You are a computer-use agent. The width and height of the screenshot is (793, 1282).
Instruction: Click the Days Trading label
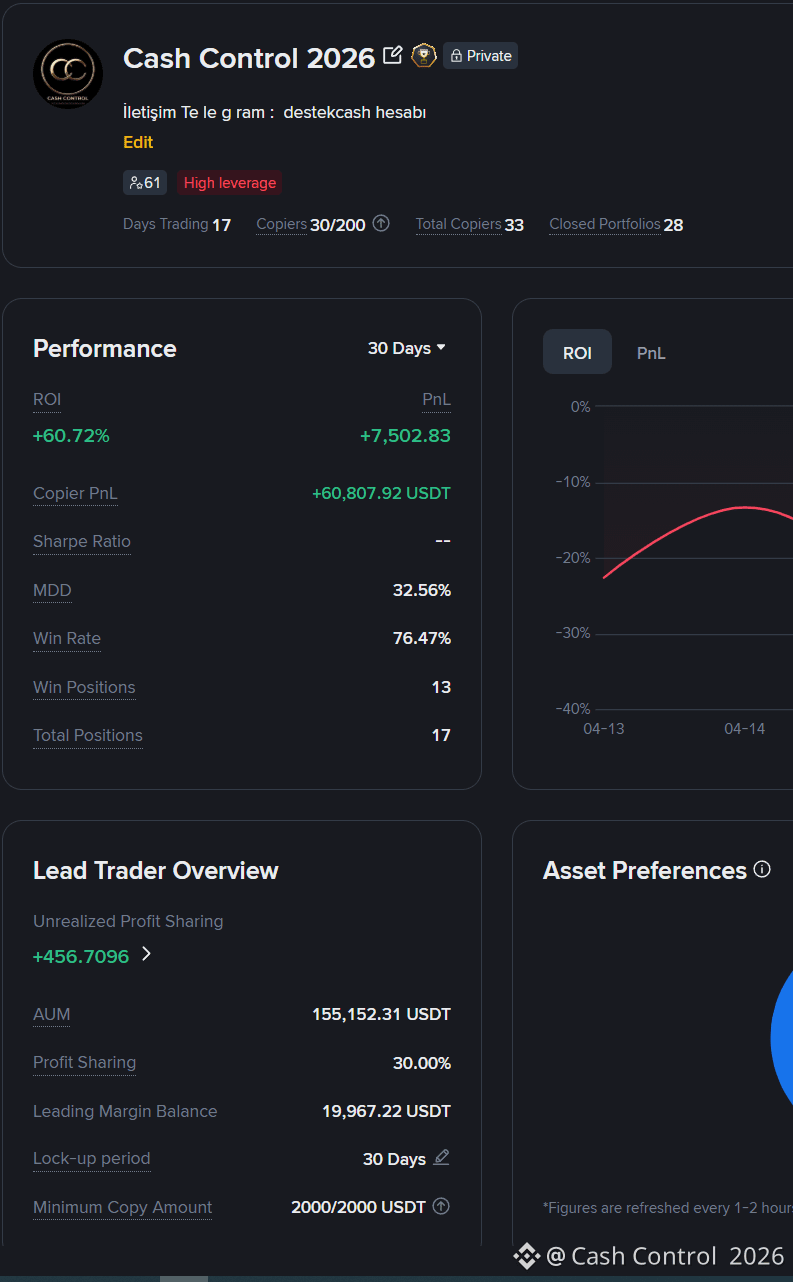166,224
